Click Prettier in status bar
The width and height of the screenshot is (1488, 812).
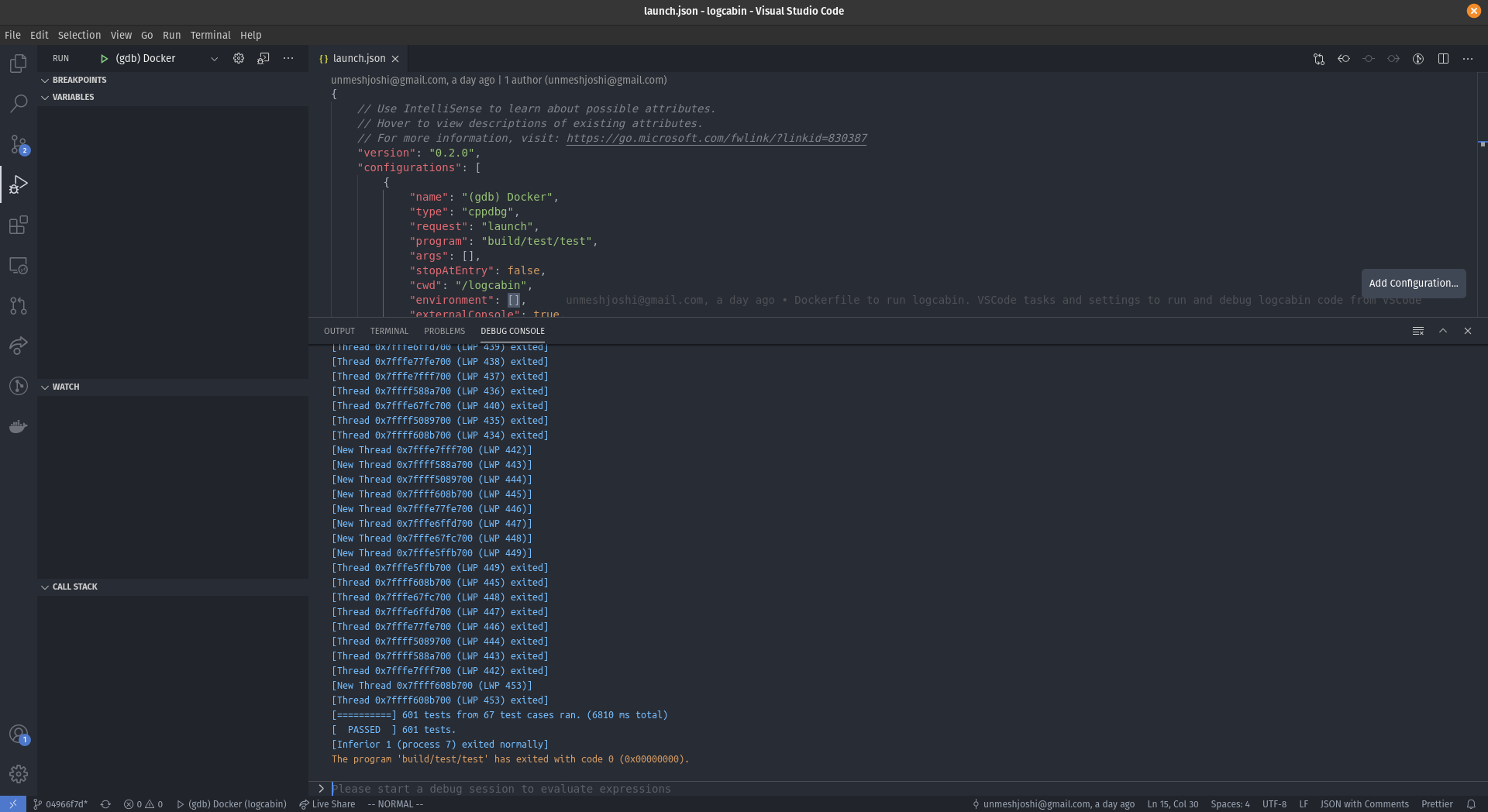tap(1437, 804)
